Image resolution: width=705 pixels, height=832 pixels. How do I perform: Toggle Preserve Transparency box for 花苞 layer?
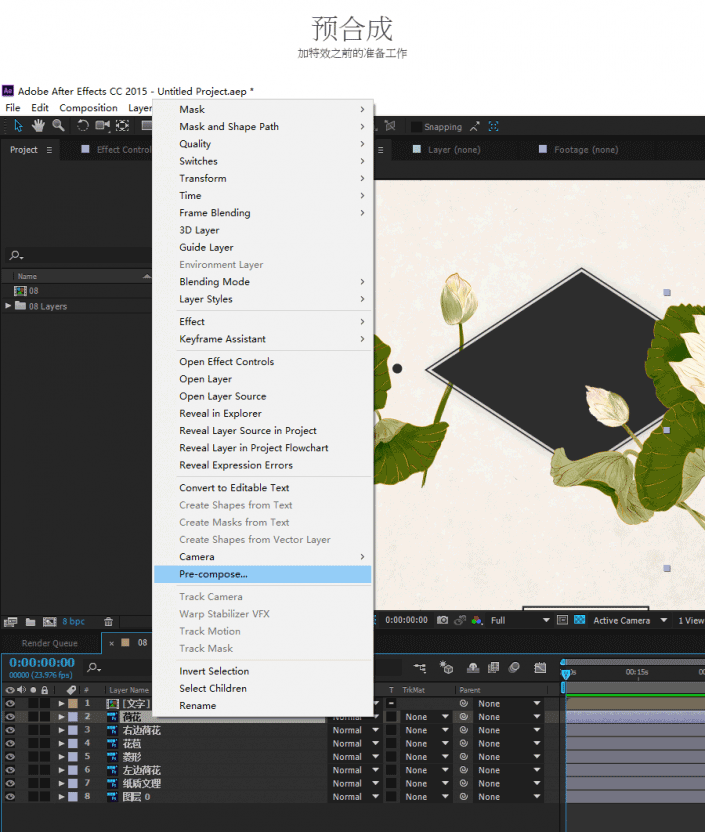click(x=391, y=743)
